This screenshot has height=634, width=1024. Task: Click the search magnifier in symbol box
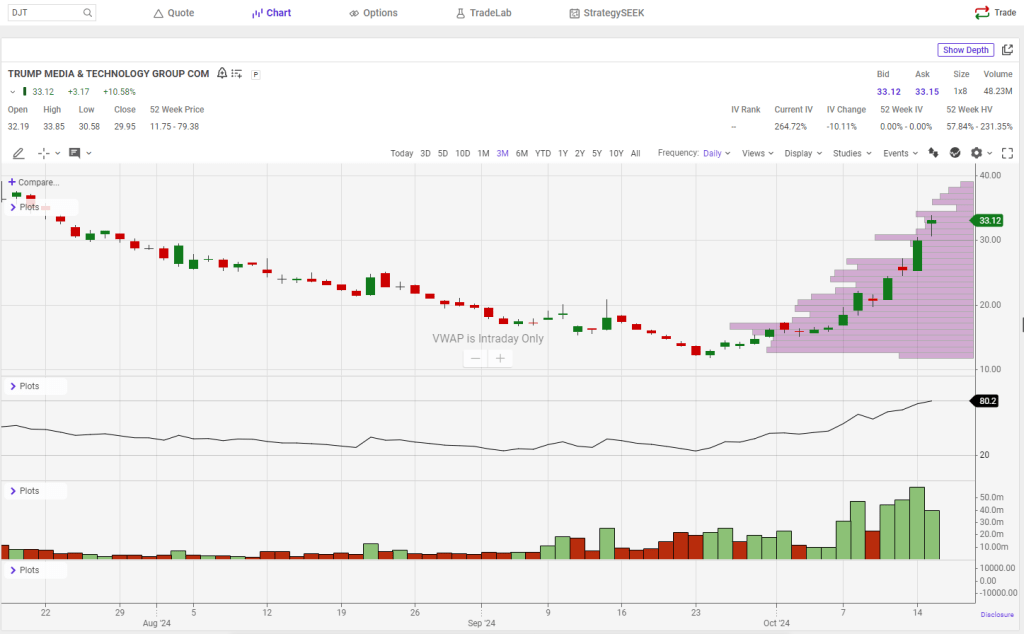click(x=88, y=13)
